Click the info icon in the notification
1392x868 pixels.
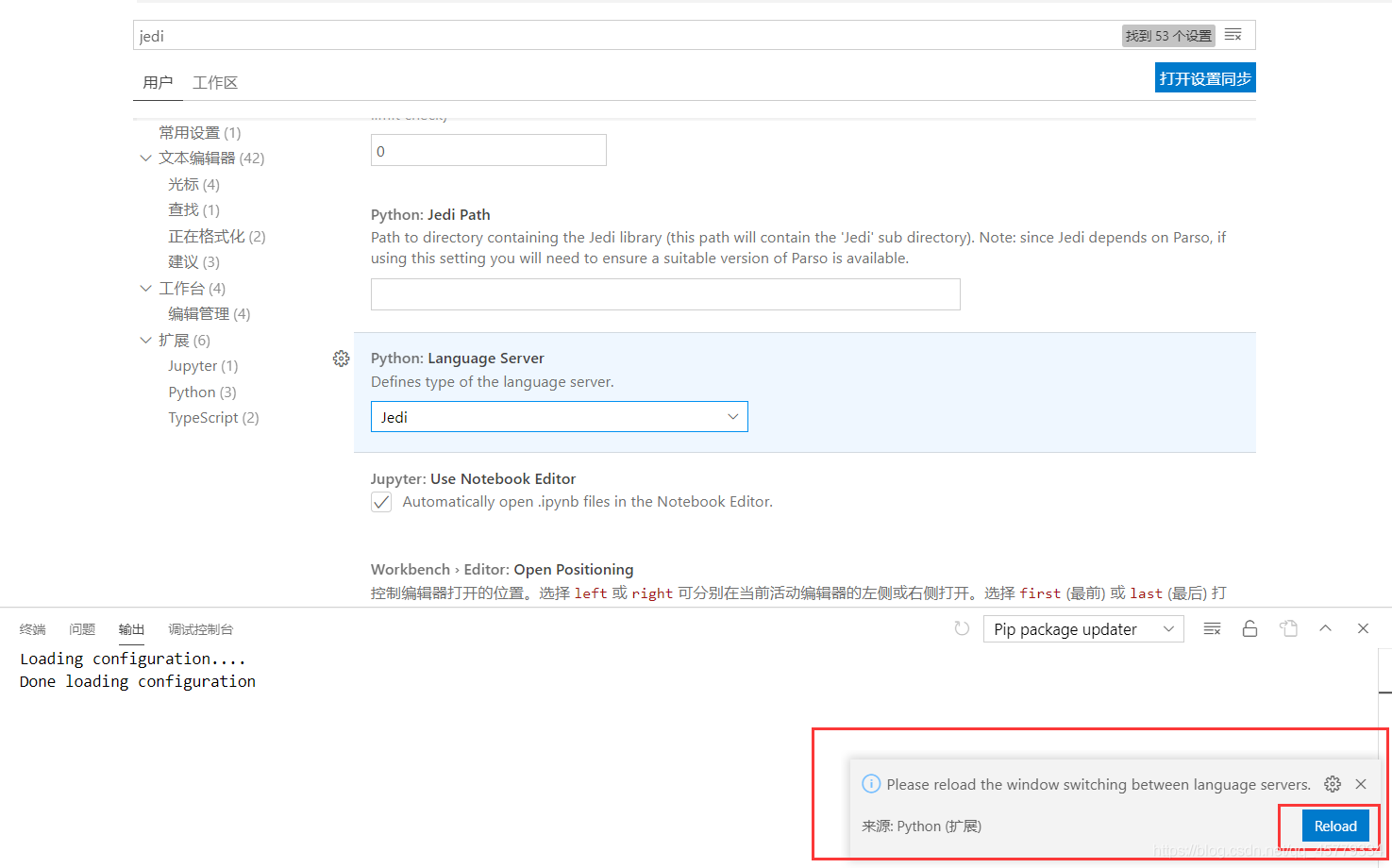pos(872,784)
